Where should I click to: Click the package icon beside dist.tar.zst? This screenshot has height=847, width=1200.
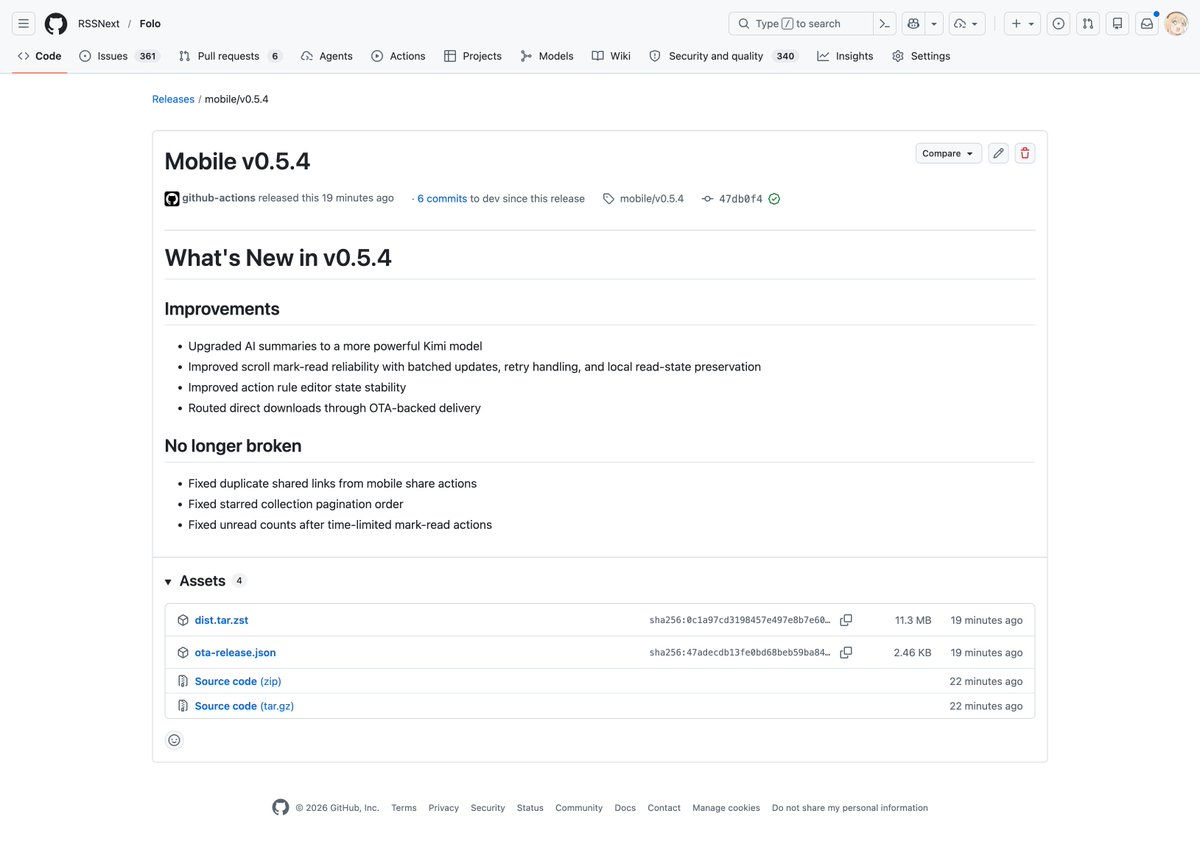[x=183, y=620]
